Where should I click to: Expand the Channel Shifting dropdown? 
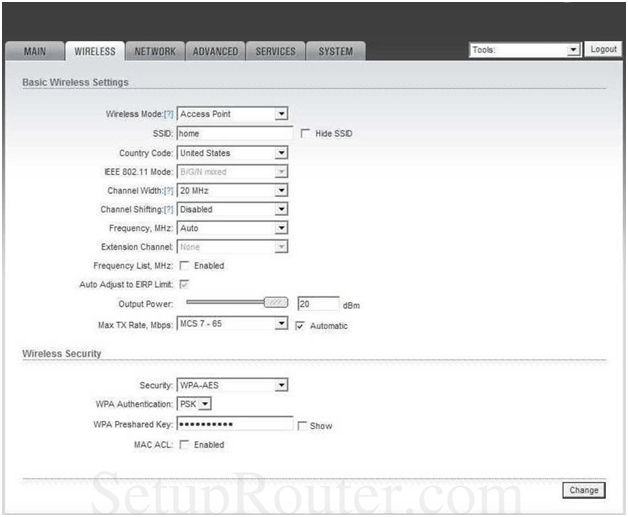coord(232,209)
